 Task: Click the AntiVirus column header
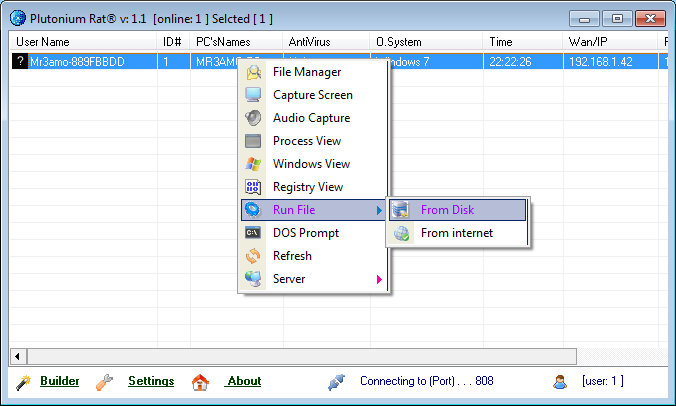(x=326, y=42)
